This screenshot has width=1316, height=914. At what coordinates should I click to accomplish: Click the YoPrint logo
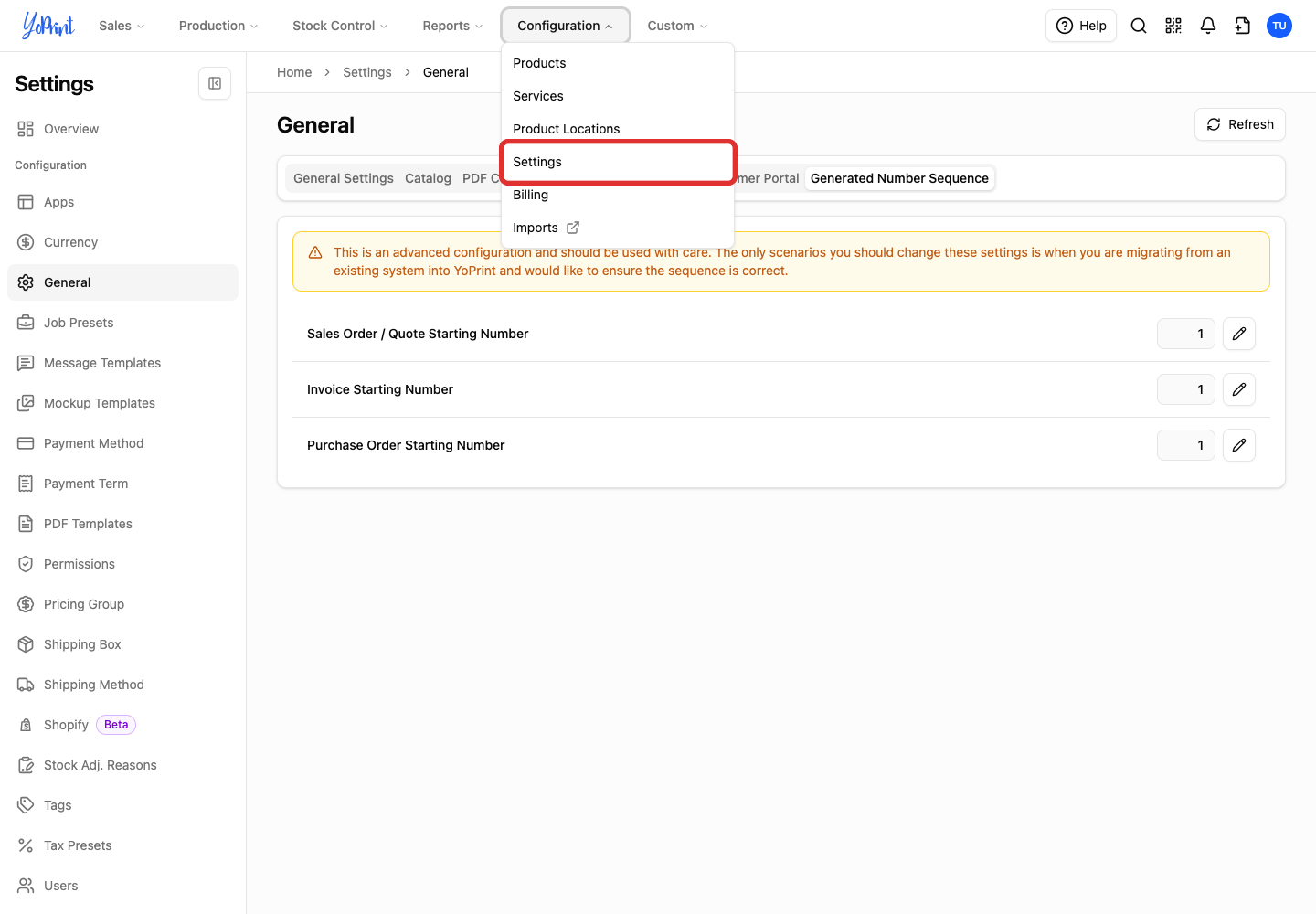[x=48, y=26]
